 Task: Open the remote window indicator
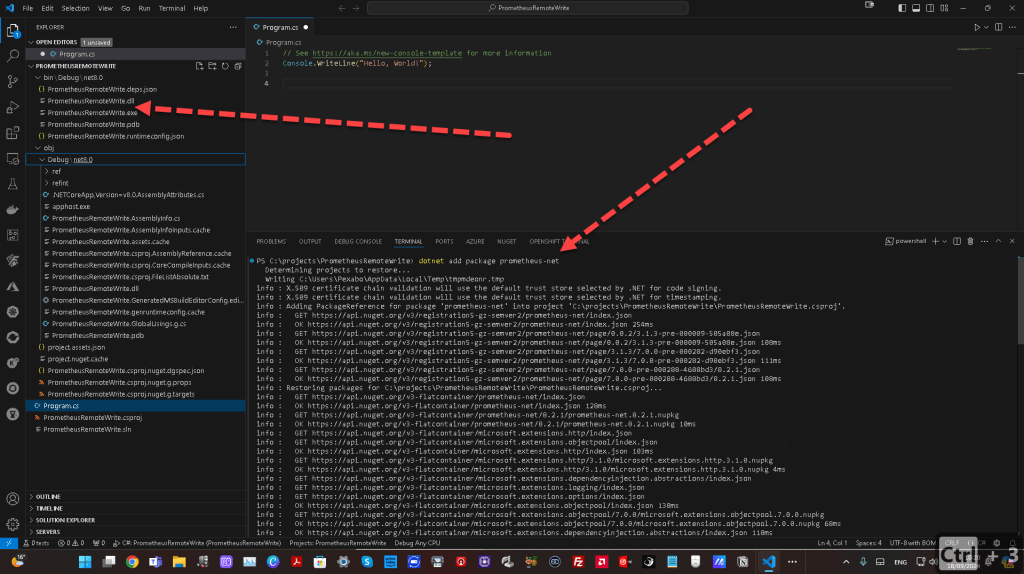[8, 543]
